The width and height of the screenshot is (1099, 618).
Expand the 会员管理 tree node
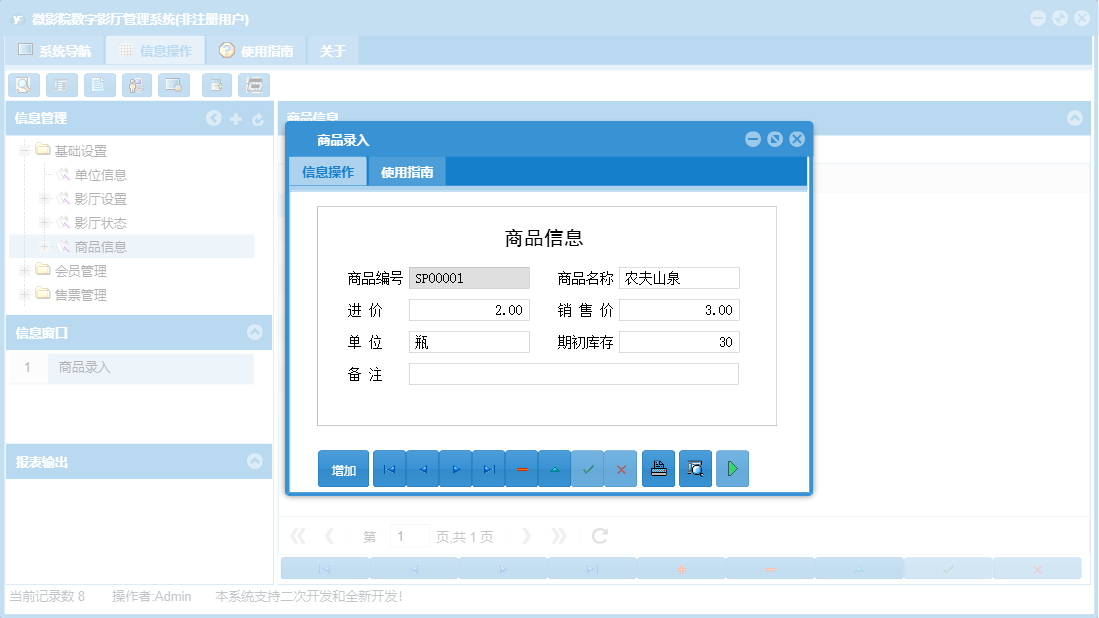[x=23, y=270]
